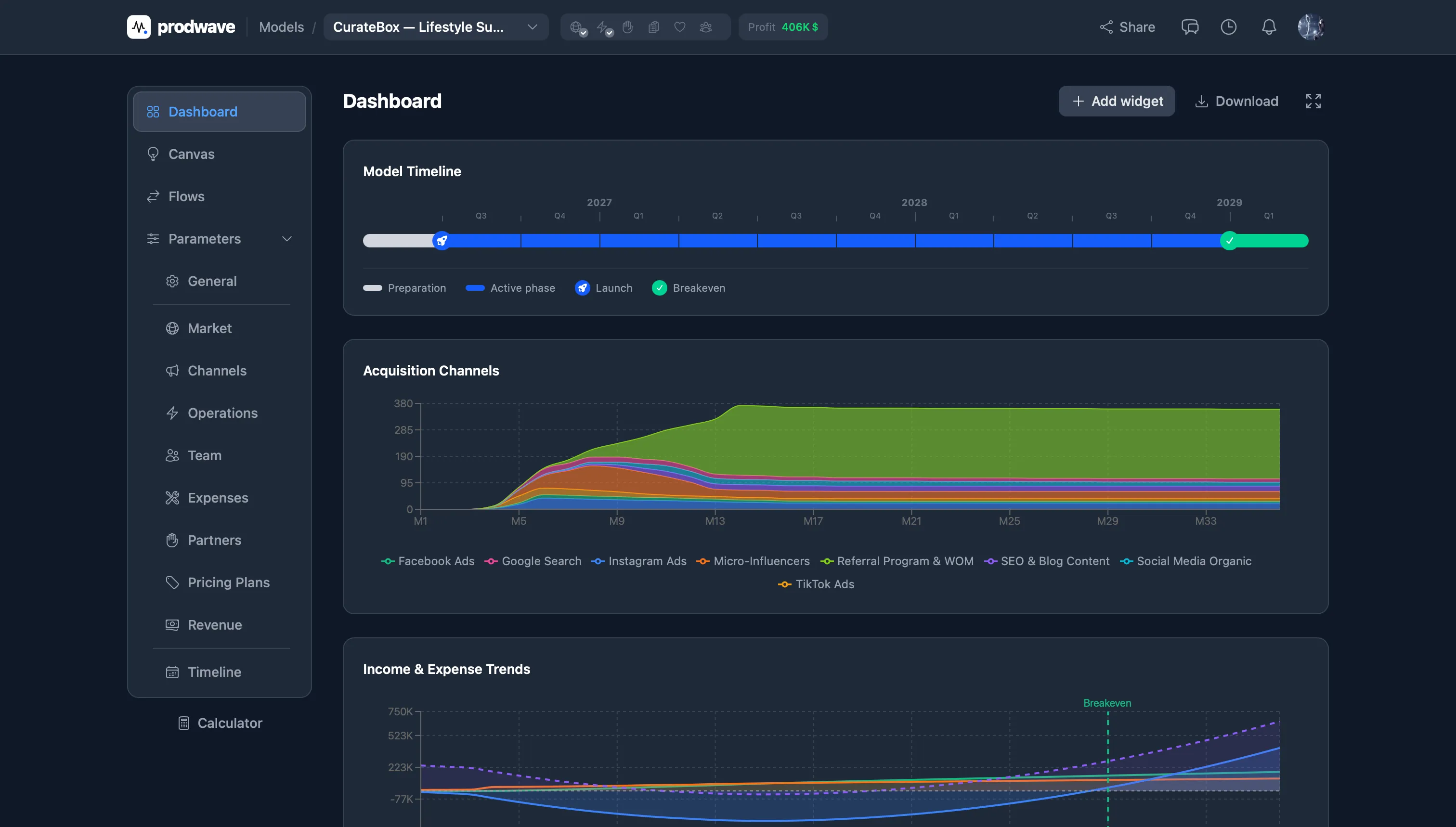Open the Operations parameters section
Screen dimensions: 1456x827
click(223, 413)
